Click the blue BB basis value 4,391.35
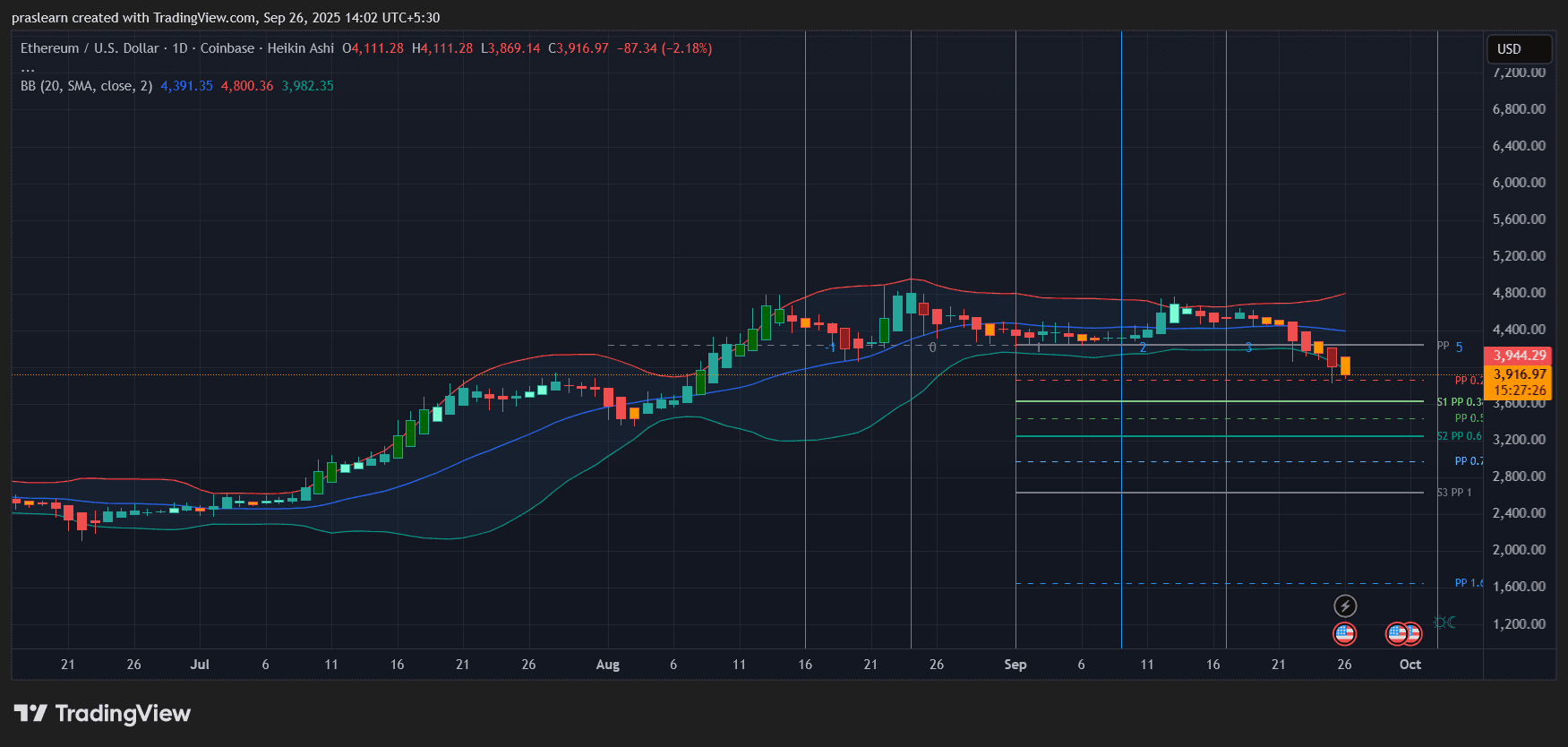Viewport: 1568px width, 747px height. click(186, 86)
